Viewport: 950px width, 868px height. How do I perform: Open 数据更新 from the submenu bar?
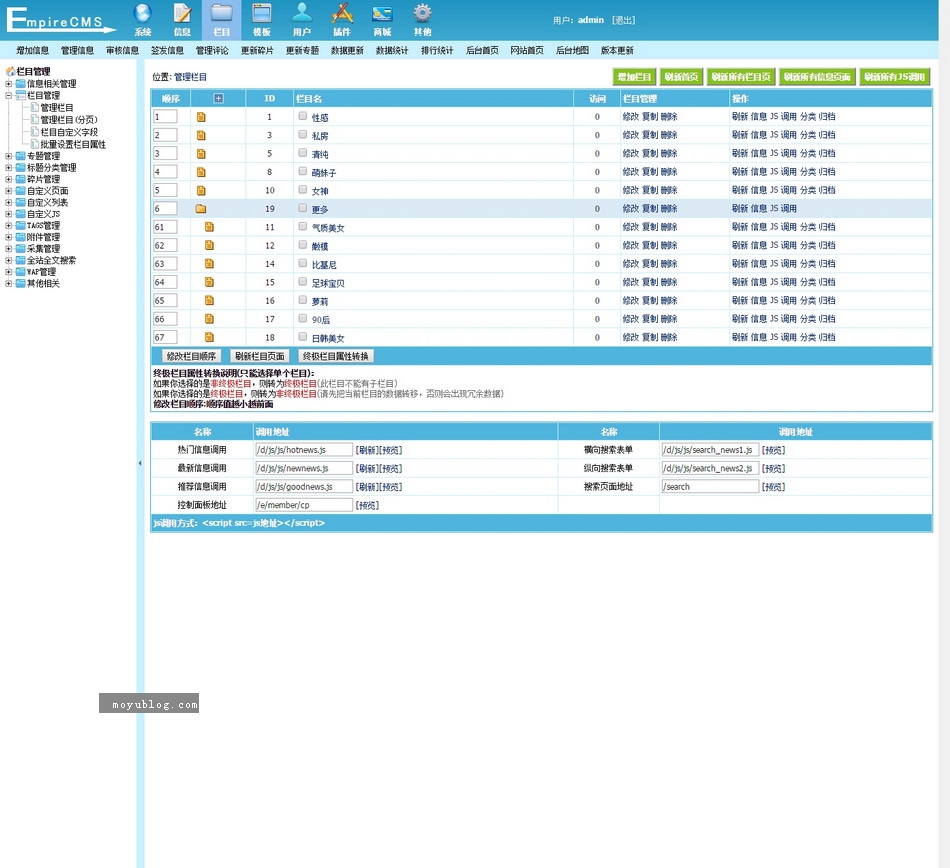[347, 50]
